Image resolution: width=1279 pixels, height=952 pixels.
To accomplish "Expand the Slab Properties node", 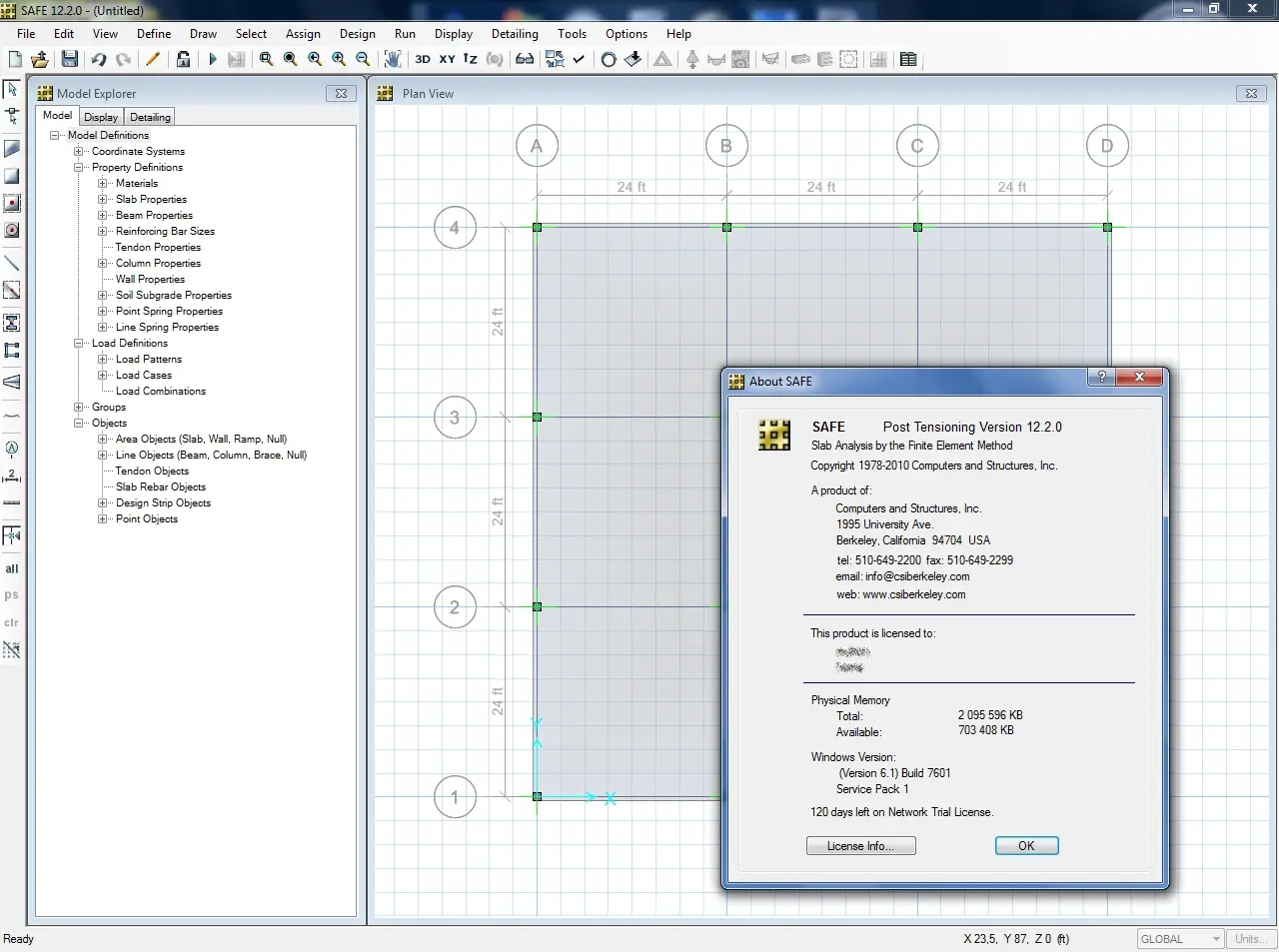I will 103,199.
